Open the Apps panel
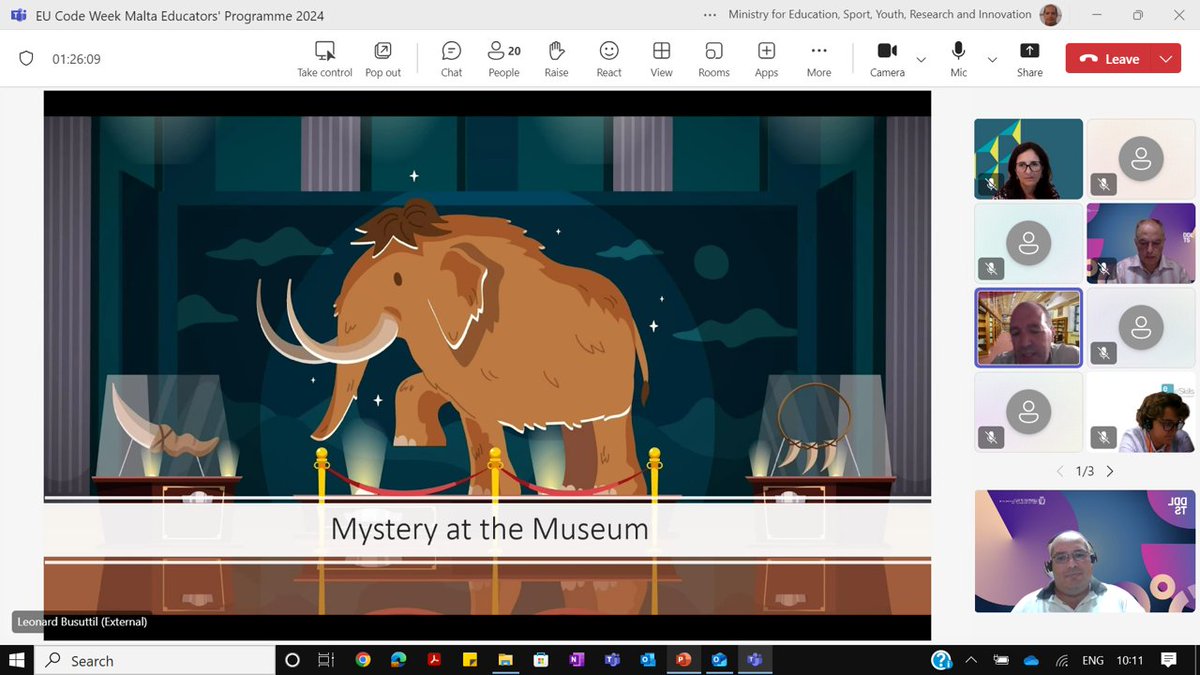Screen dimensions: 1200x675 766,58
